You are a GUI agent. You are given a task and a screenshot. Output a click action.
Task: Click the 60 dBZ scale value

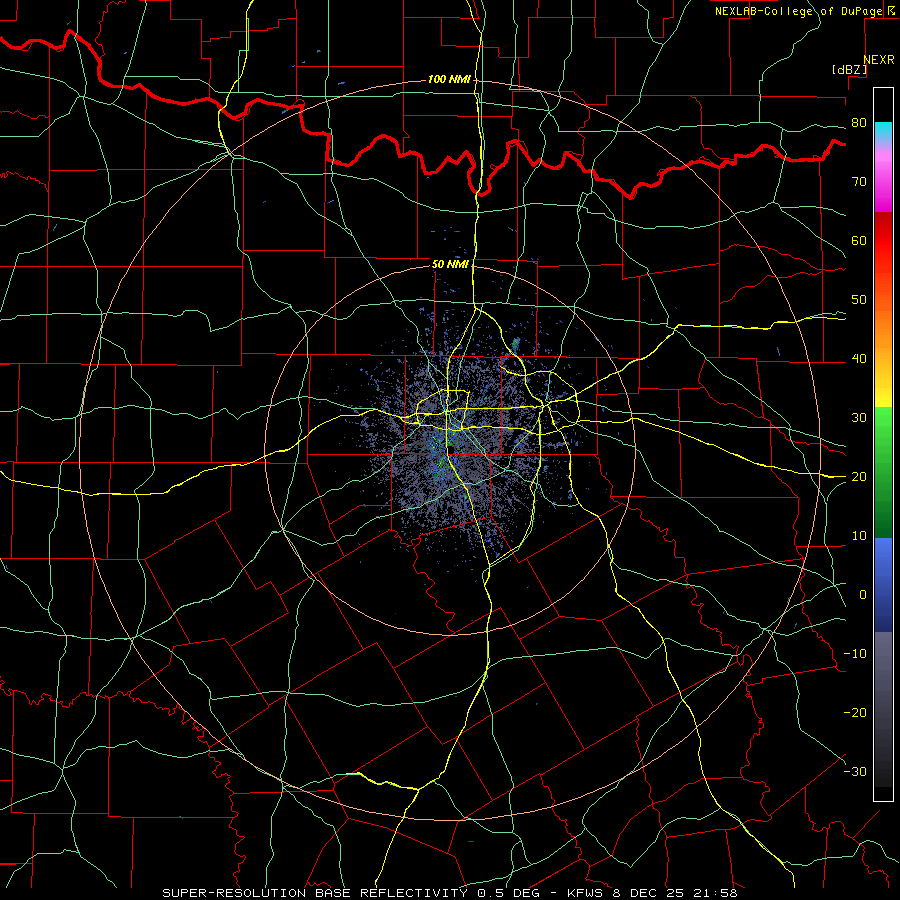tap(859, 241)
